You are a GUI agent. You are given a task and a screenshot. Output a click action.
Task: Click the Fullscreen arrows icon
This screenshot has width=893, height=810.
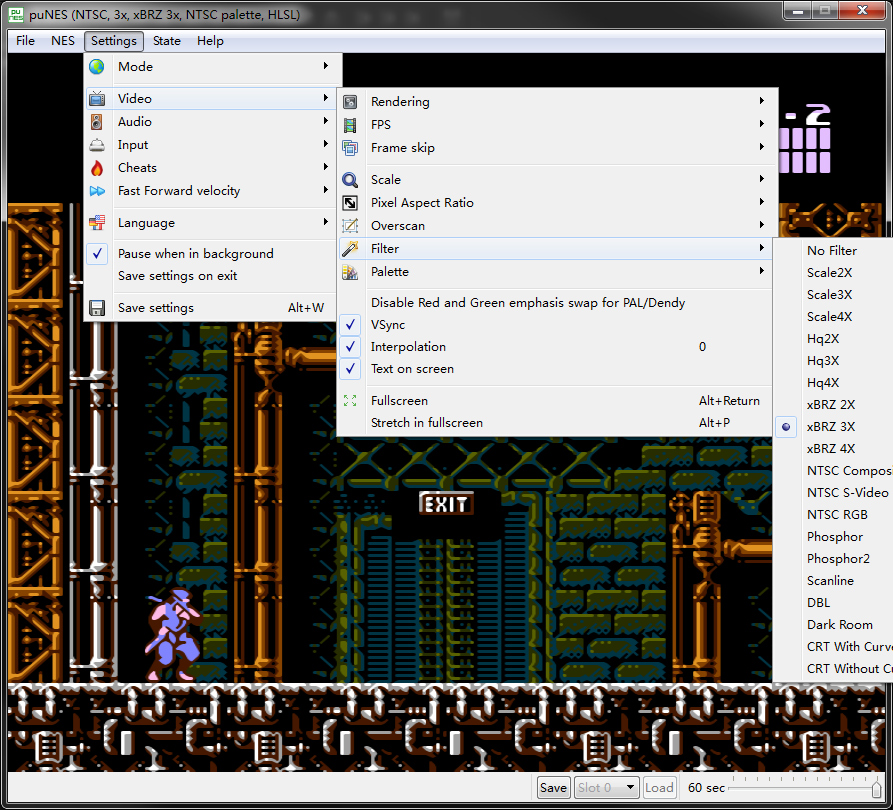350,401
